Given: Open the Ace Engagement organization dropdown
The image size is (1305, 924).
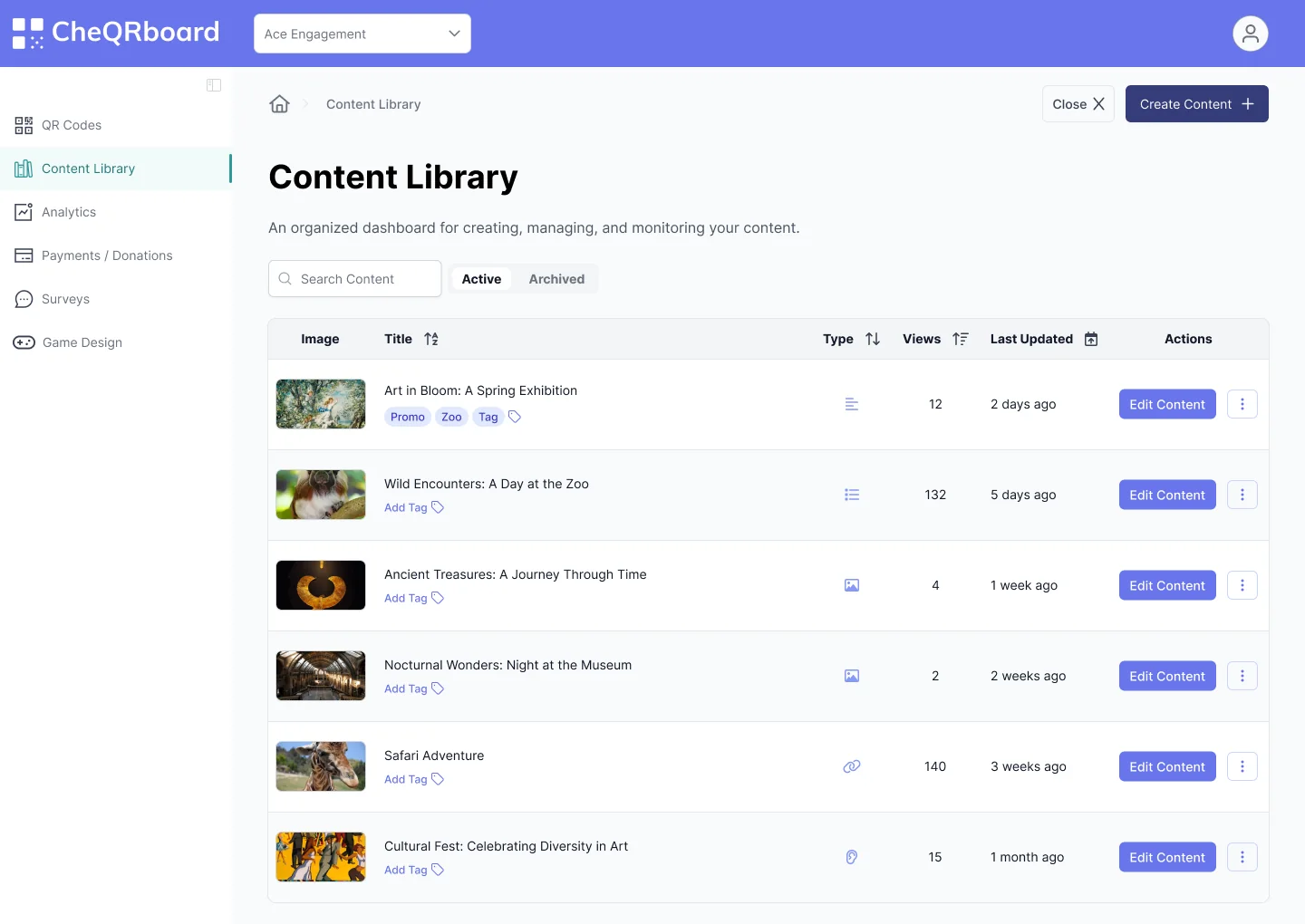Looking at the screenshot, I should [362, 34].
